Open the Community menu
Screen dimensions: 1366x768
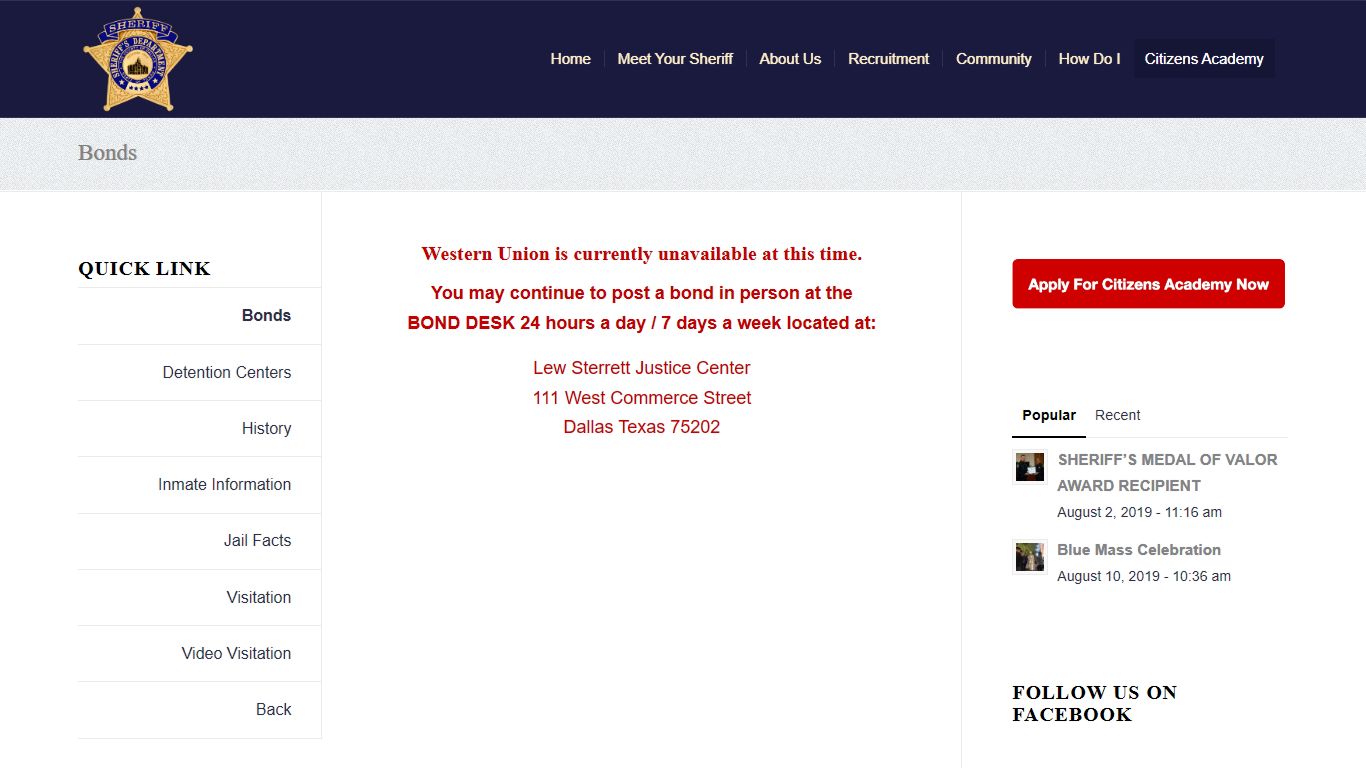point(994,59)
